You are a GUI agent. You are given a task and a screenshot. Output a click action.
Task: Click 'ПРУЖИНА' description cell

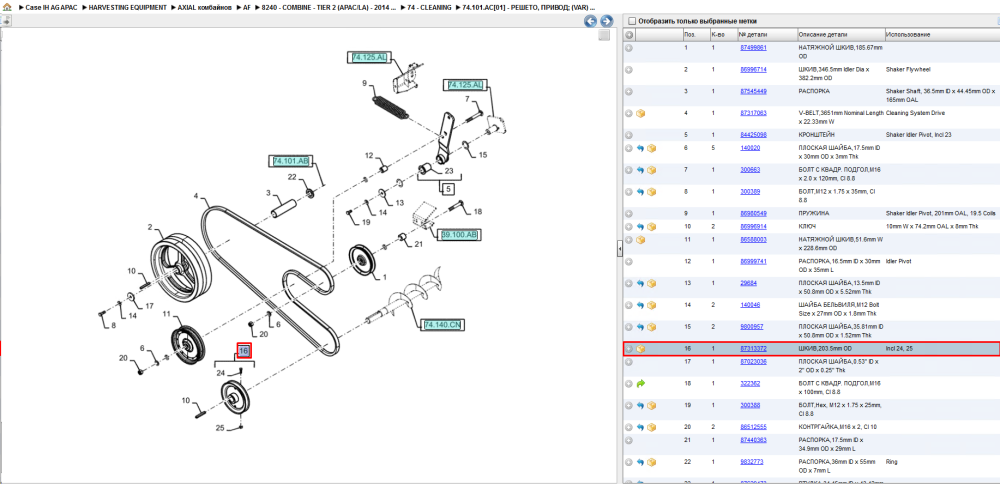click(814, 213)
